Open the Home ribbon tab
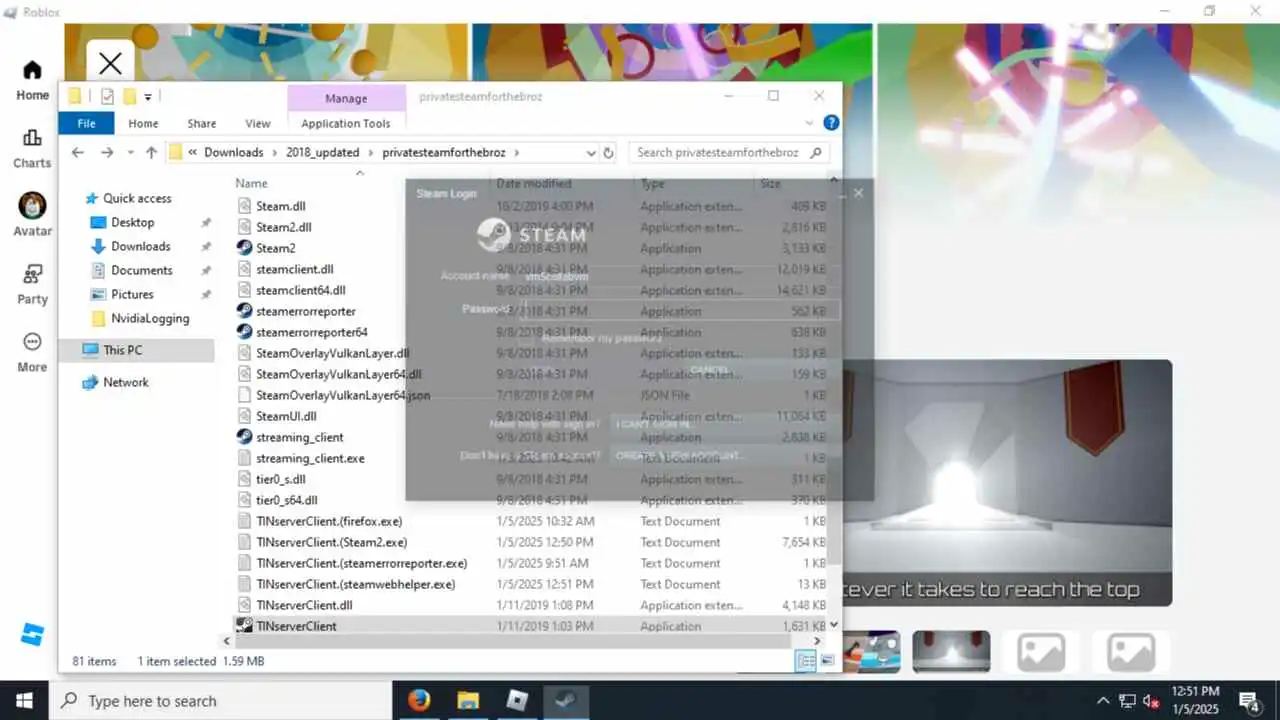 point(143,123)
